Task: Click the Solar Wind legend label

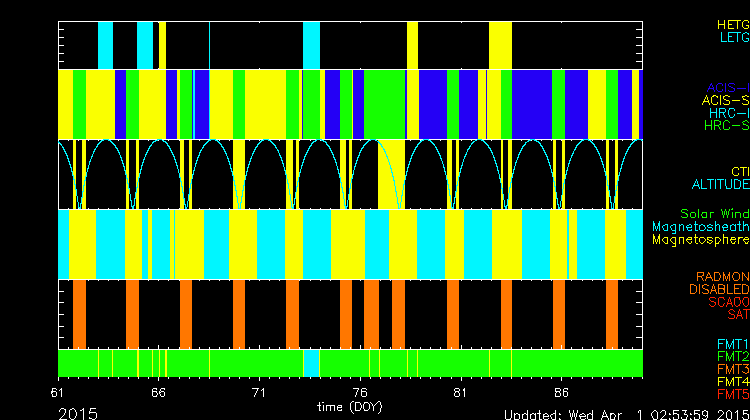Action: (714, 214)
